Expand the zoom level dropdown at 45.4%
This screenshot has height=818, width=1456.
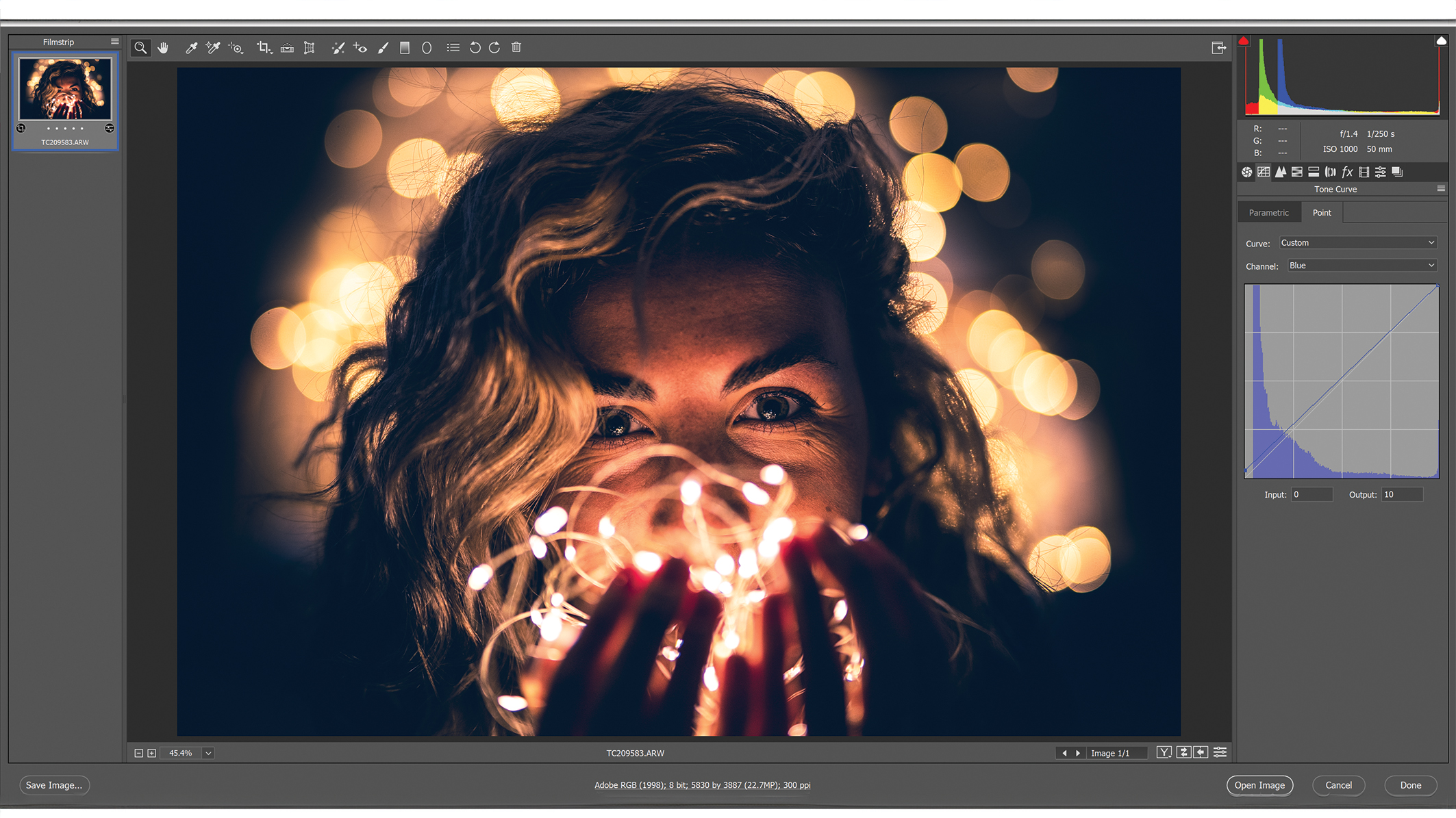coord(208,753)
